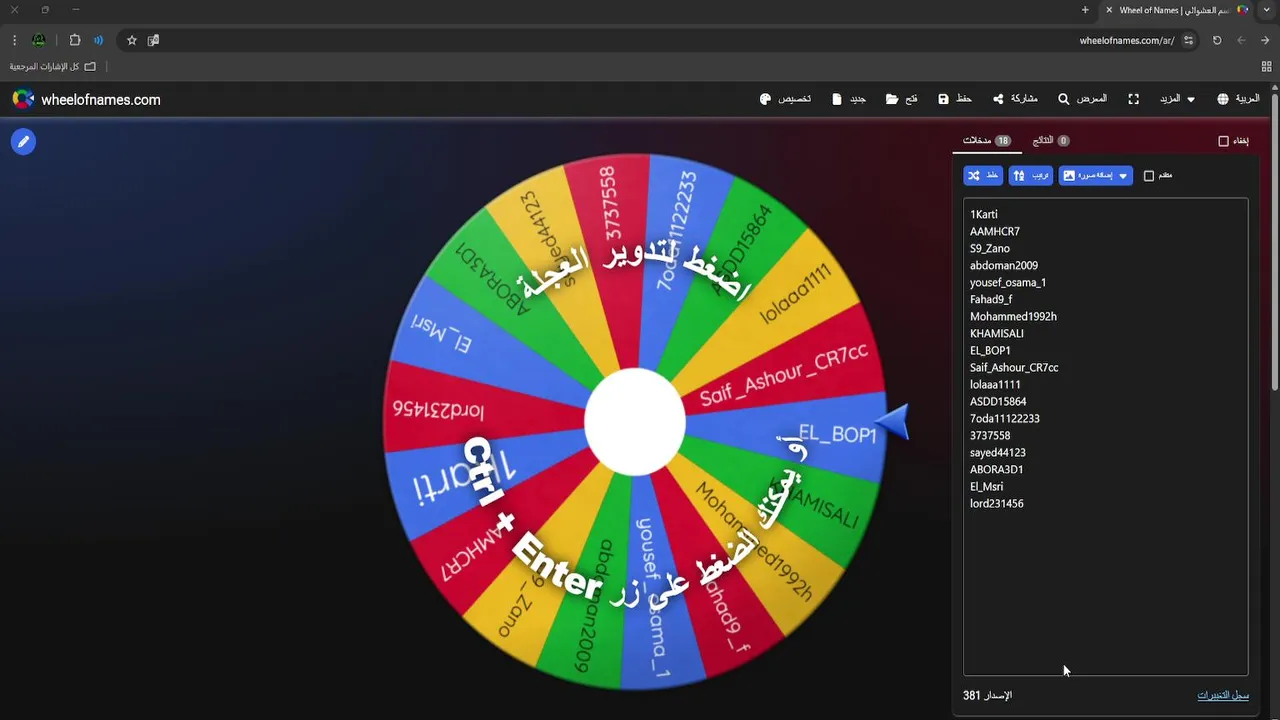
Task: Click the entry lolaaa1111 in the list
Action: [x=995, y=384]
